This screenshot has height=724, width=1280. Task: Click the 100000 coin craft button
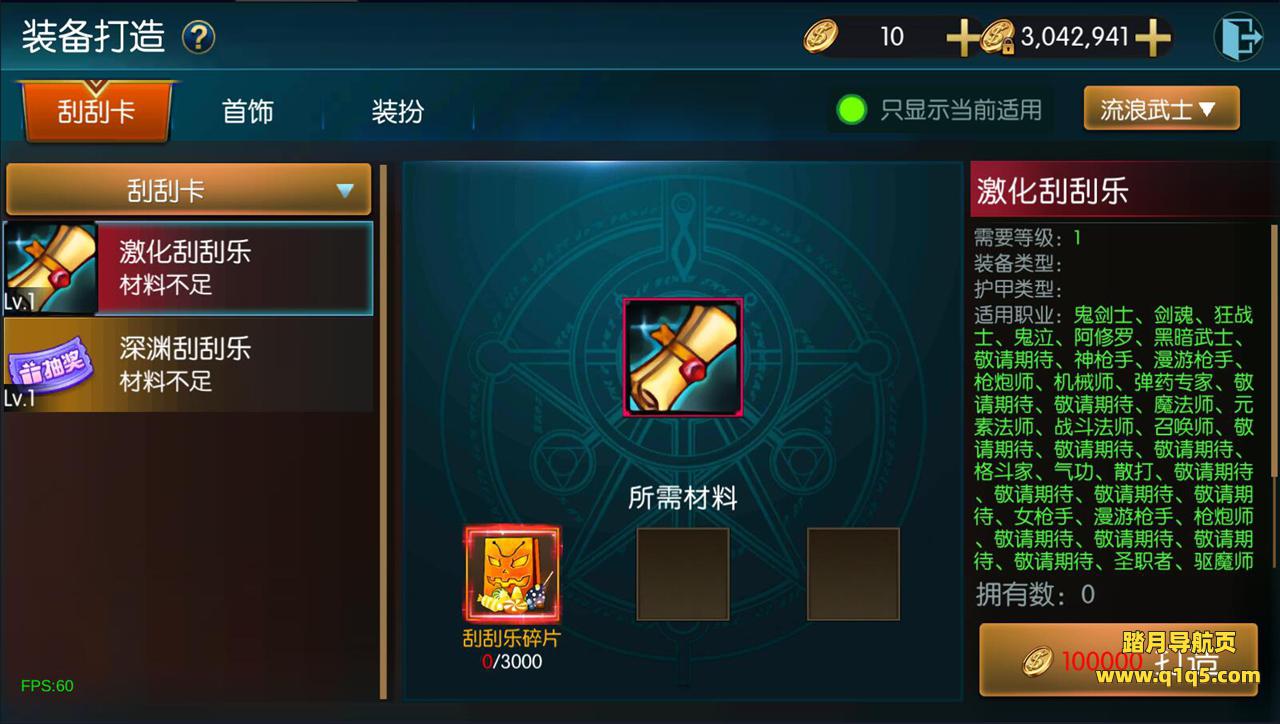click(1118, 660)
